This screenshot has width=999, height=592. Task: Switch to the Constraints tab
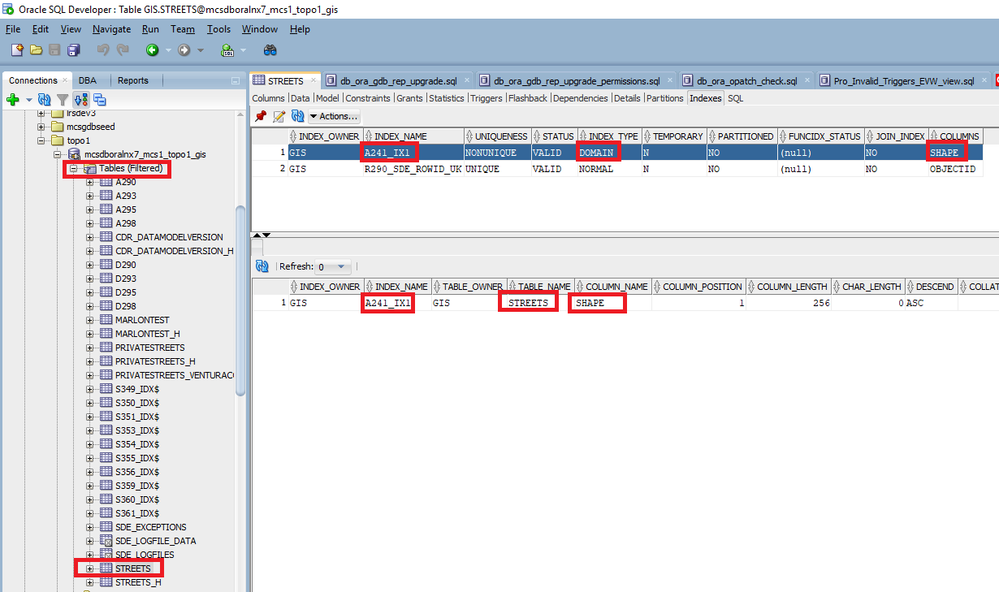point(368,98)
